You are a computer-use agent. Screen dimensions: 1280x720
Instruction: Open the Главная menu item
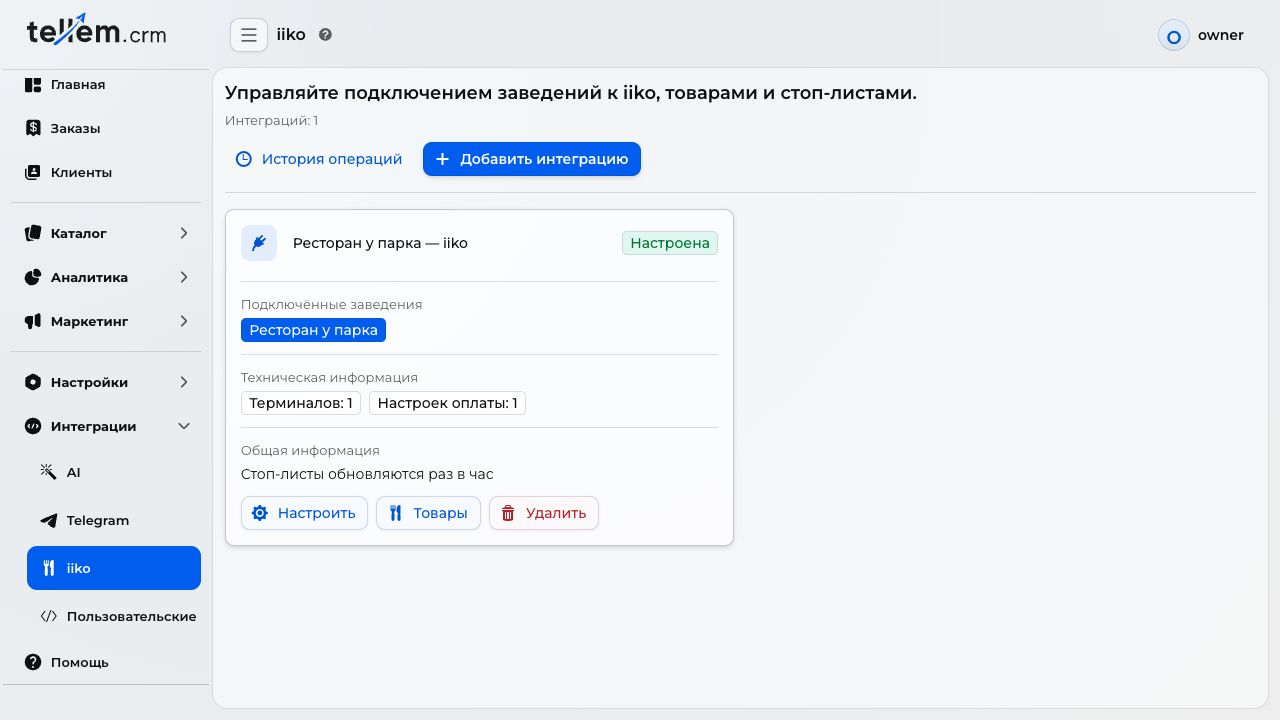point(106,85)
